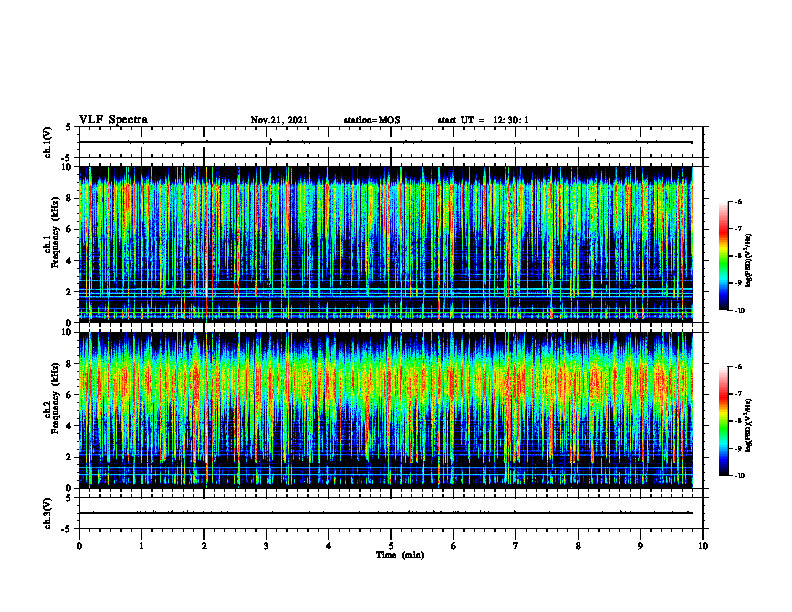Click the ch.1 frequency tick label "6"

click(70, 229)
